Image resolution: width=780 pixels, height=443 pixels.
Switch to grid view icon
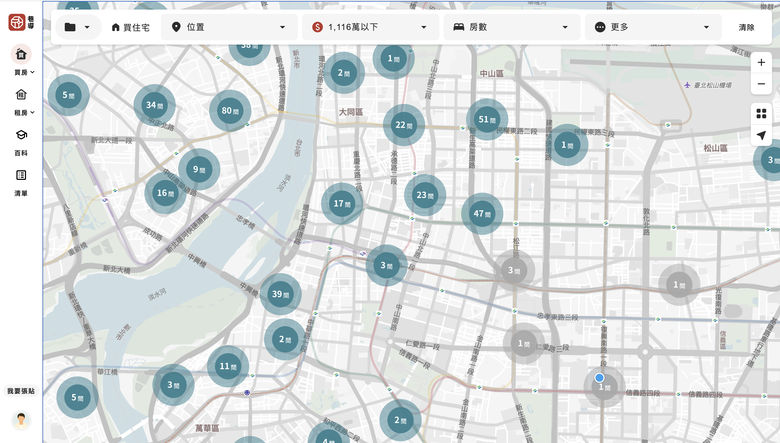click(761, 114)
